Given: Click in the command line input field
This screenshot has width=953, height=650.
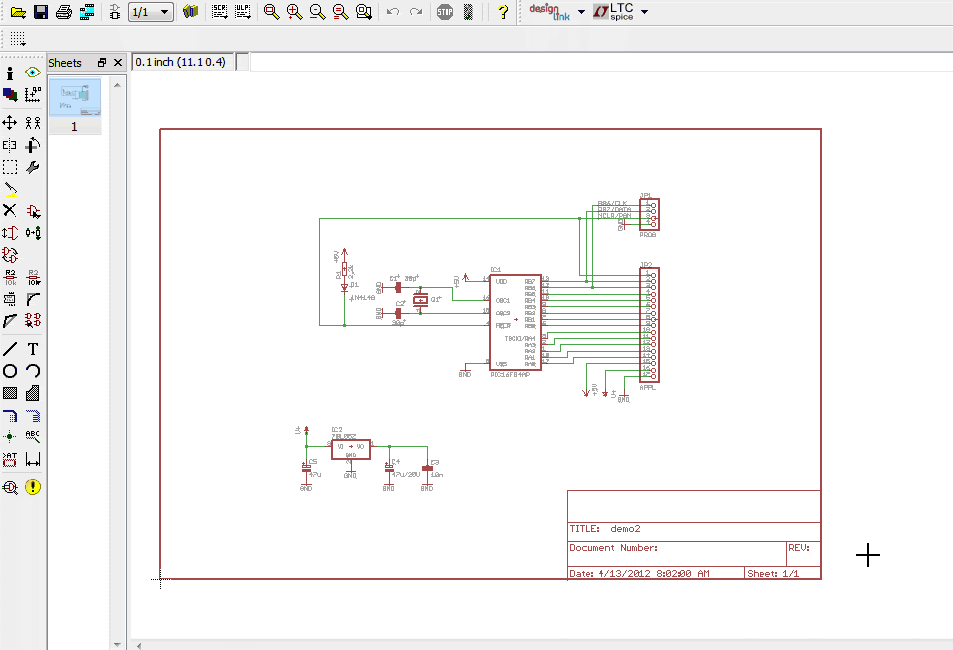Looking at the screenshot, I should [600, 62].
